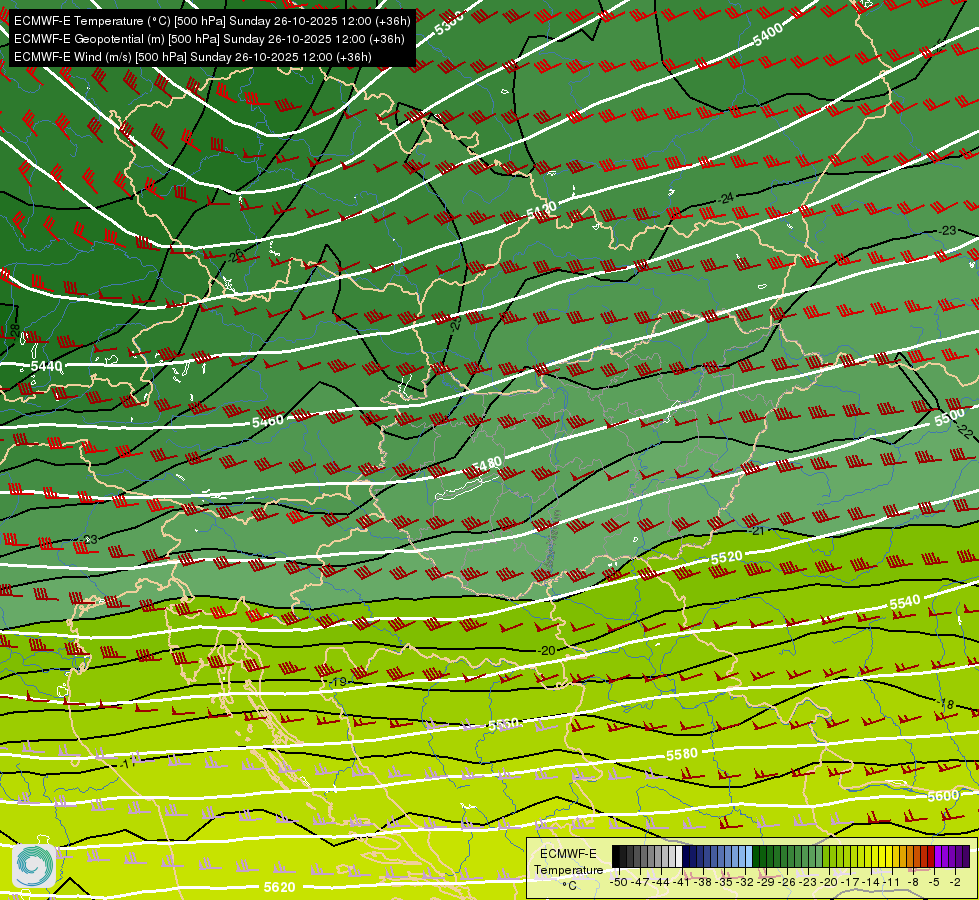
Task: Click the -35 tick label in legend
Action: pyautogui.click(x=724, y=882)
